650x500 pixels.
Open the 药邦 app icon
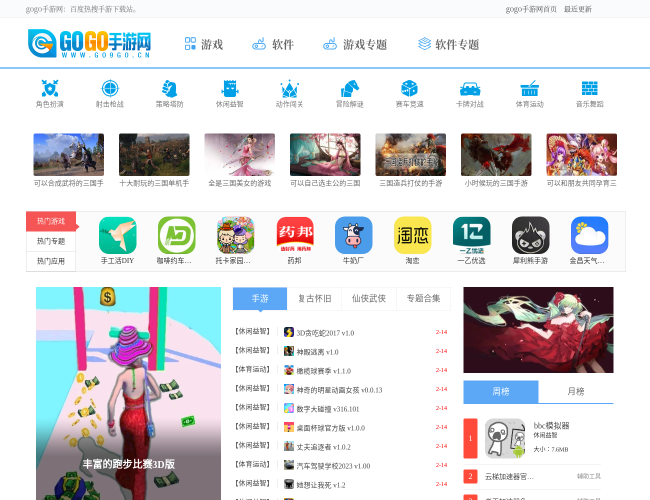tap(295, 235)
